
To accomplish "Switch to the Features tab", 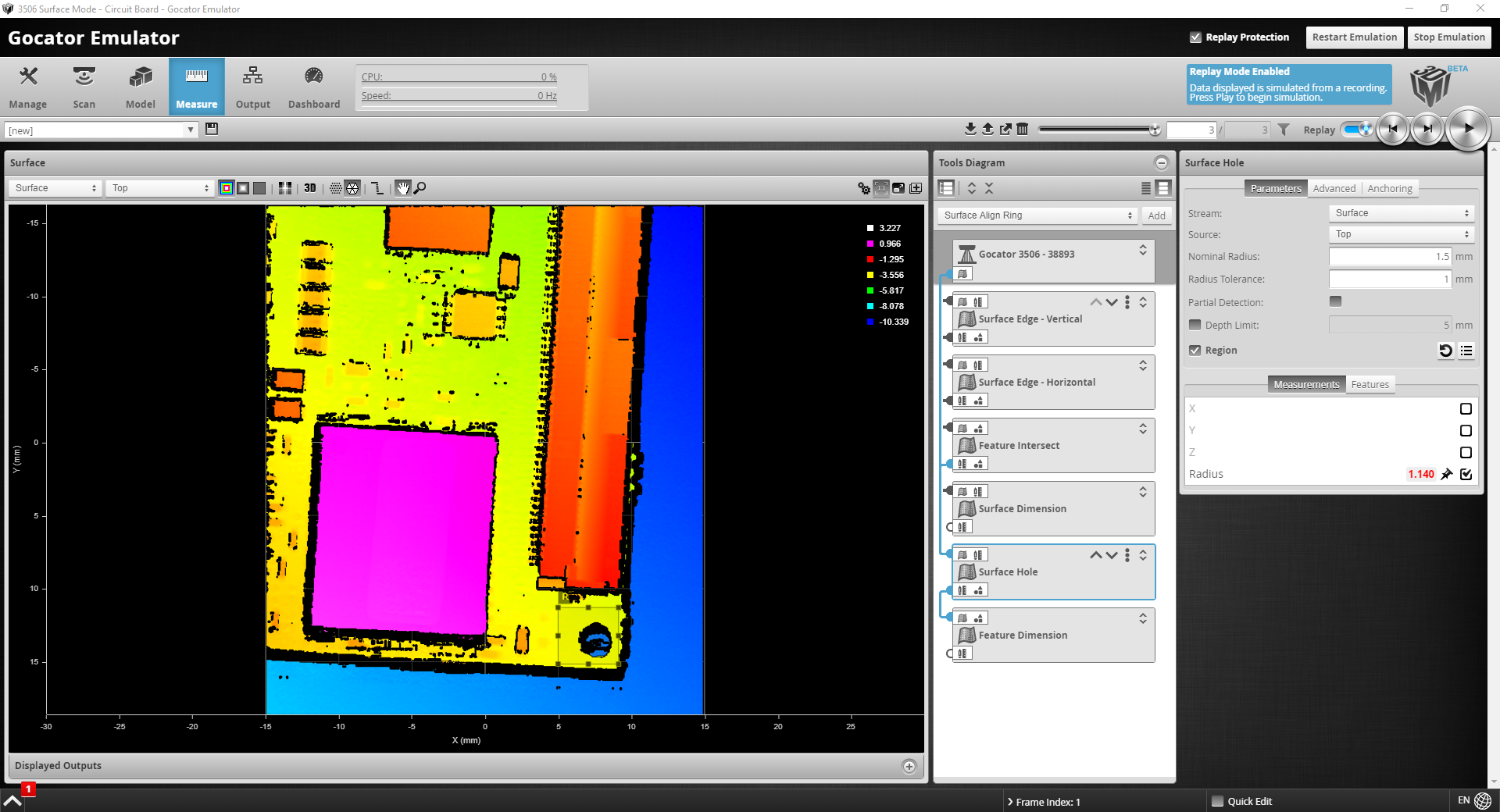I will [1370, 385].
